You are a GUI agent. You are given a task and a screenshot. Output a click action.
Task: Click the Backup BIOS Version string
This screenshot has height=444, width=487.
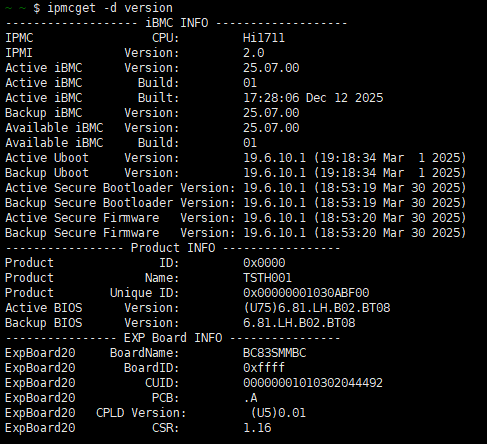coord(299,323)
